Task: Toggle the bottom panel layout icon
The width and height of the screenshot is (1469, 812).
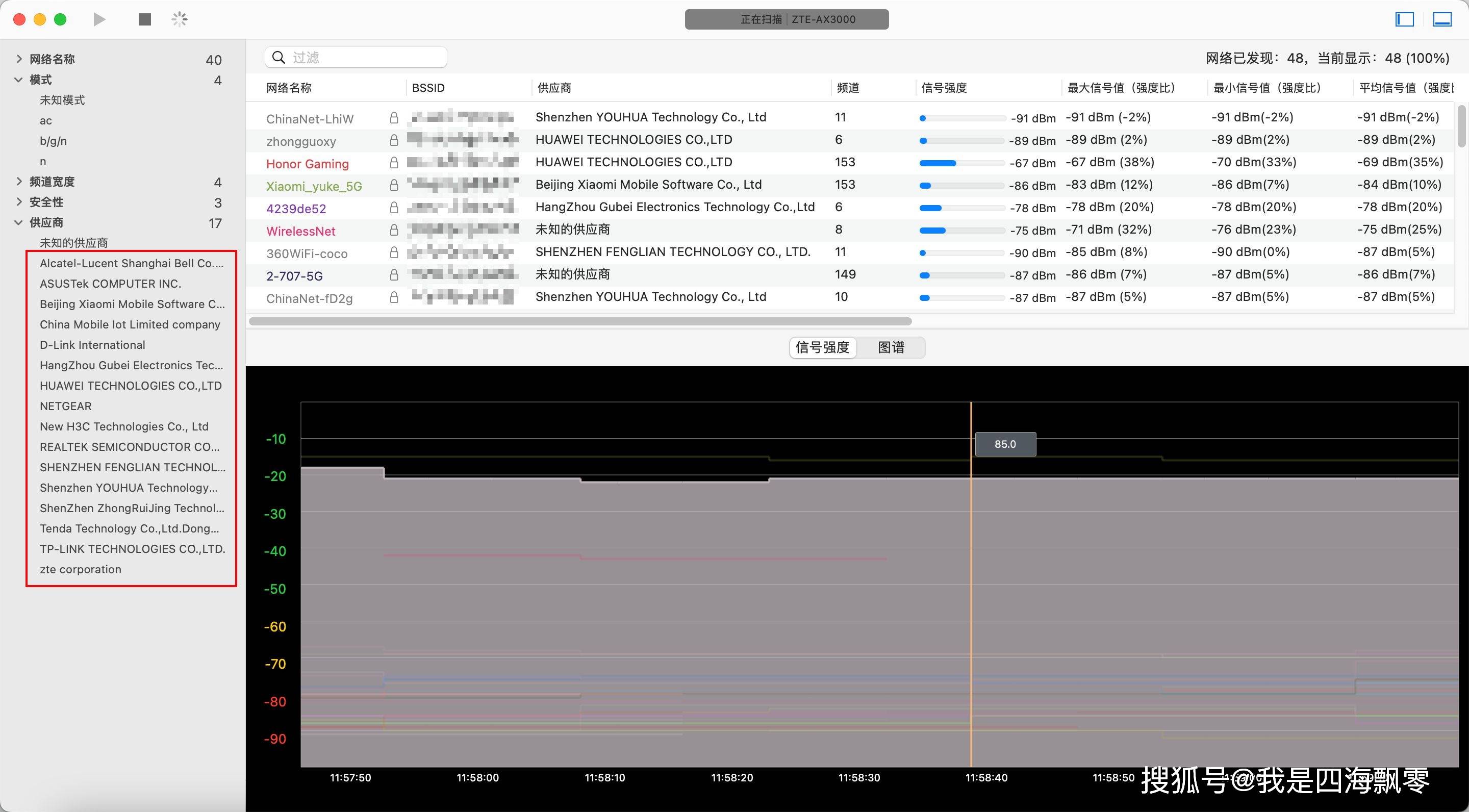Action: click(1442, 19)
